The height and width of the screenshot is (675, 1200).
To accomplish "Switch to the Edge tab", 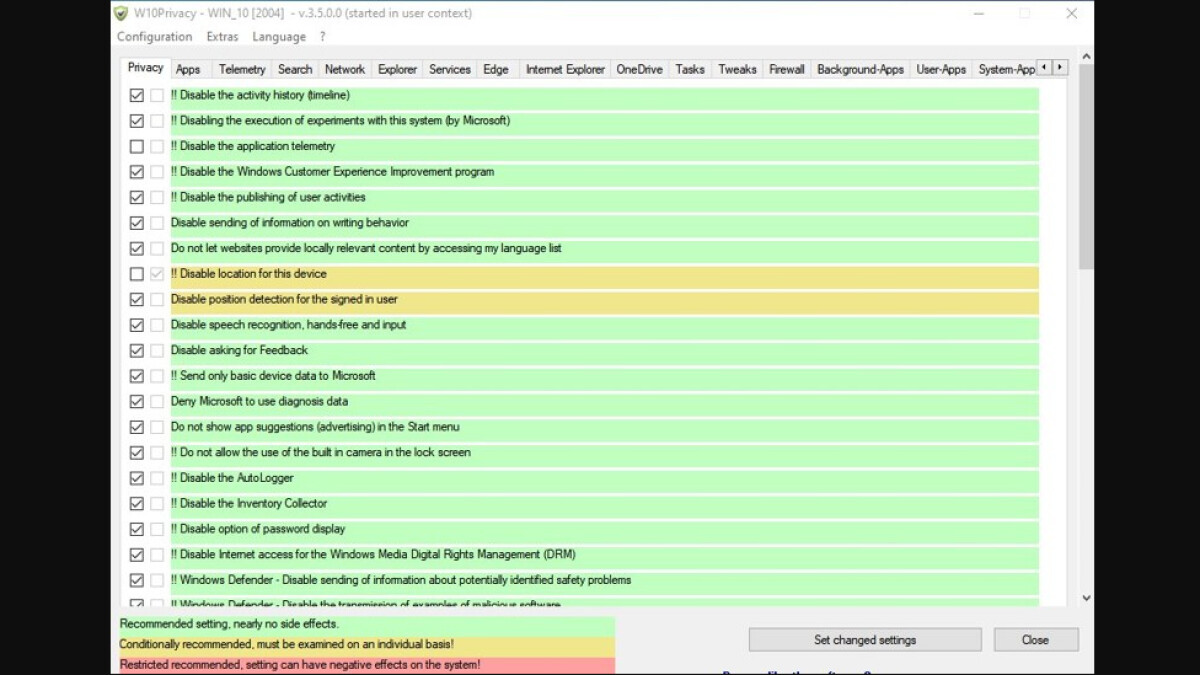I will pos(496,69).
